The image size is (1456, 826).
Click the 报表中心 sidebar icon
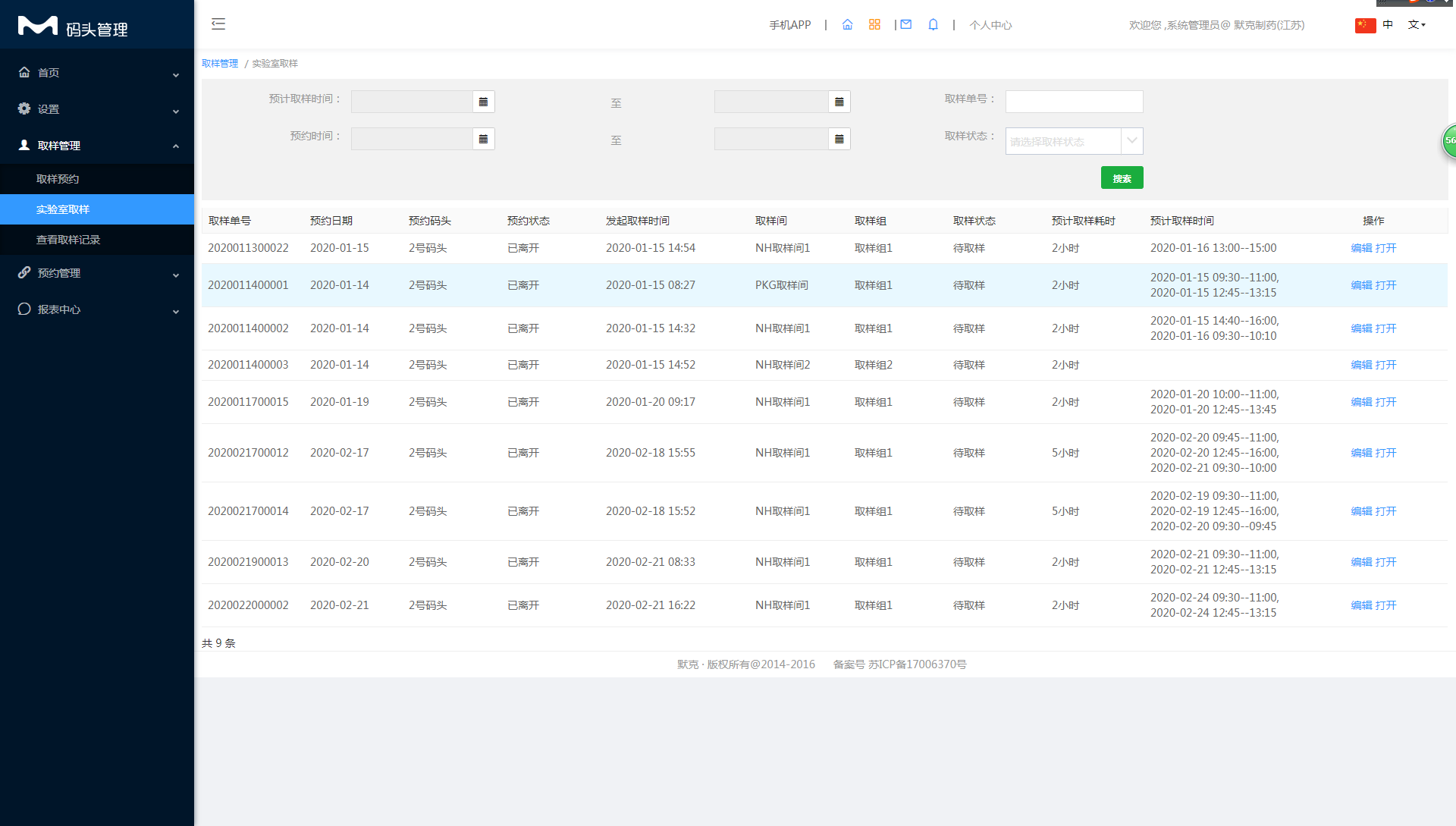24,309
